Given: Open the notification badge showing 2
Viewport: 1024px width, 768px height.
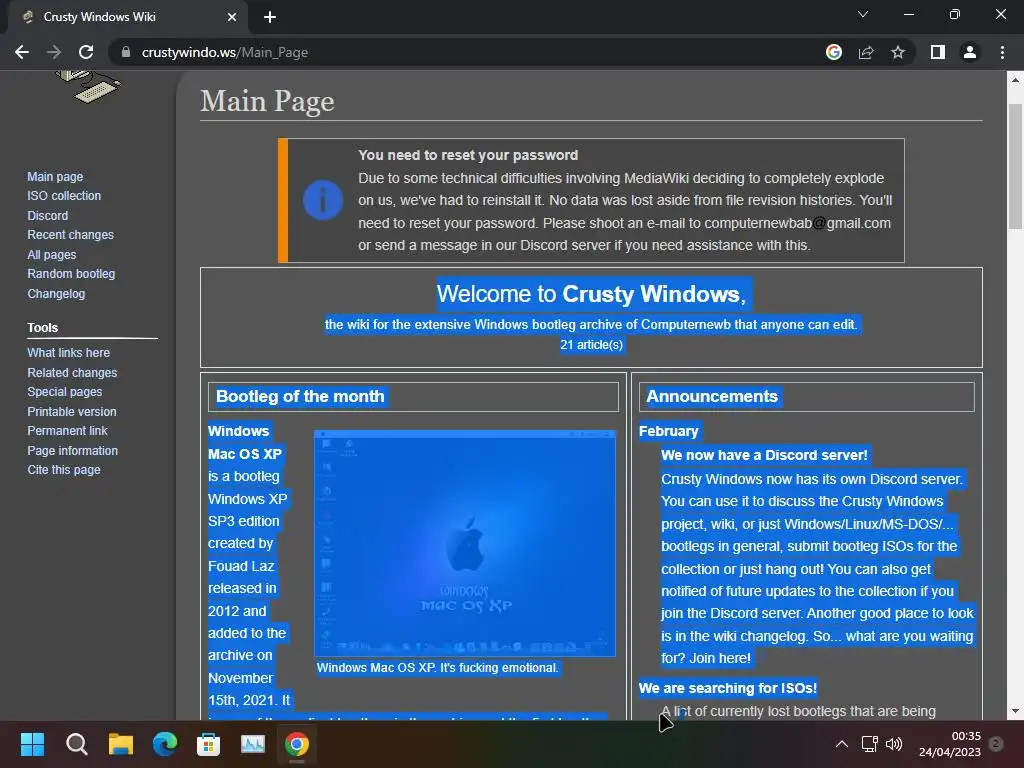Looking at the screenshot, I should click(996, 743).
